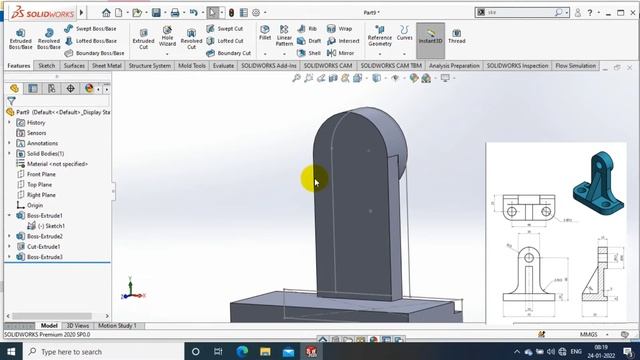Viewport: 640px width, 360px height.
Task: Click the Draft tool
Action: click(309, 41)
